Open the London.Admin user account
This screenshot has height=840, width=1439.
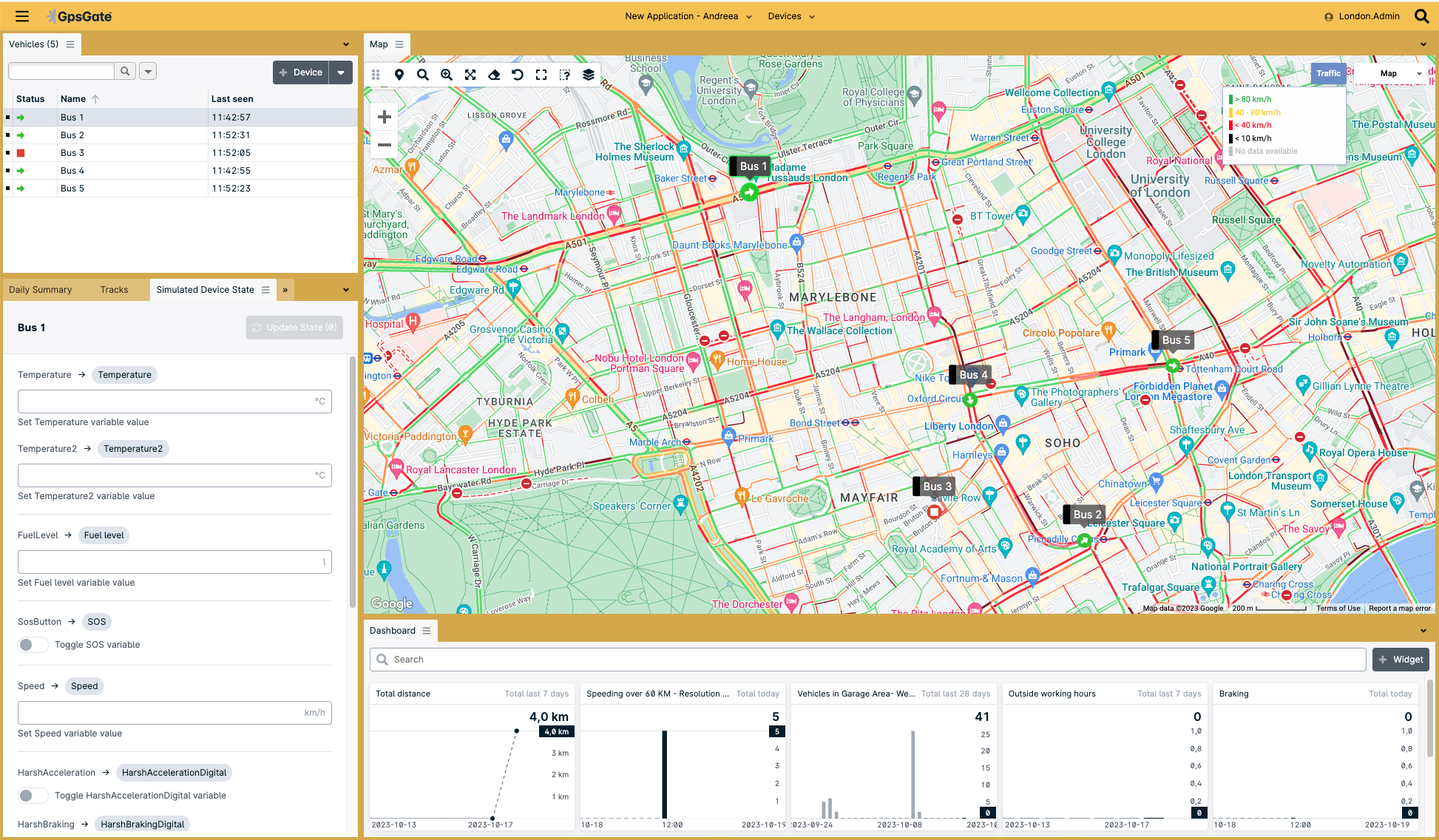click(1362, 16)
